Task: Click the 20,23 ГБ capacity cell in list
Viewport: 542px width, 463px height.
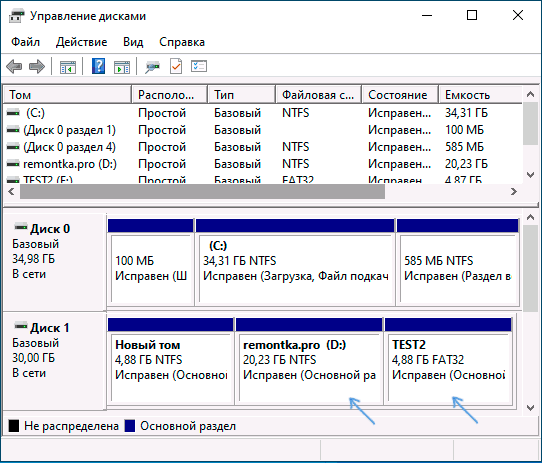Action: click(x=466, y=164)
